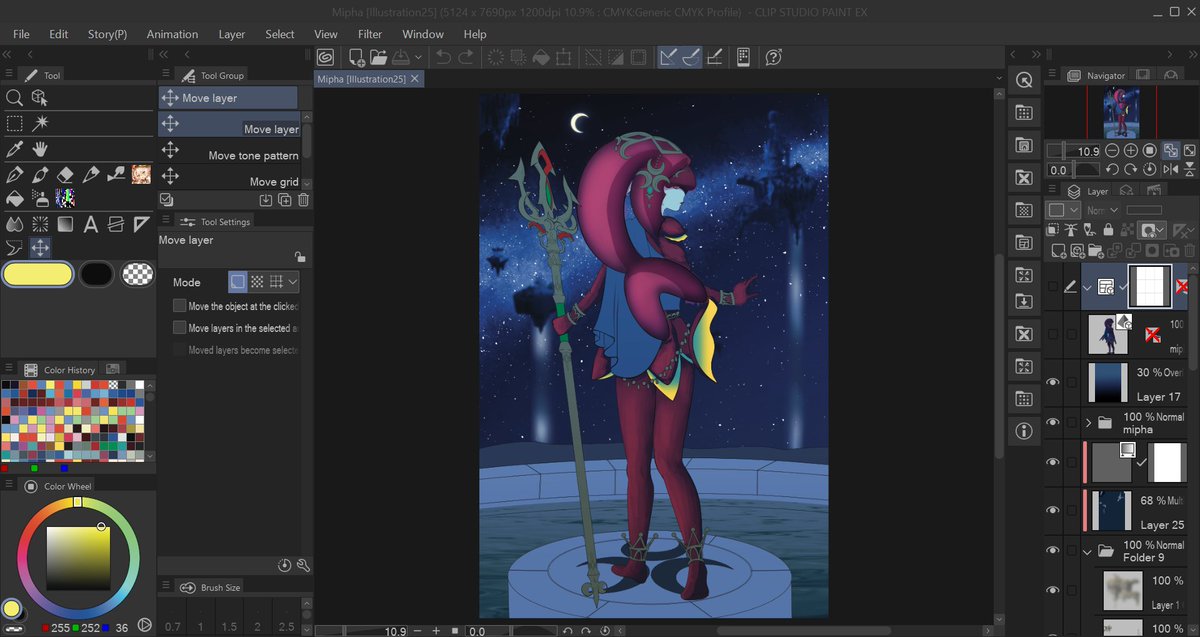Toggle snap to grid in command bar

715,58
